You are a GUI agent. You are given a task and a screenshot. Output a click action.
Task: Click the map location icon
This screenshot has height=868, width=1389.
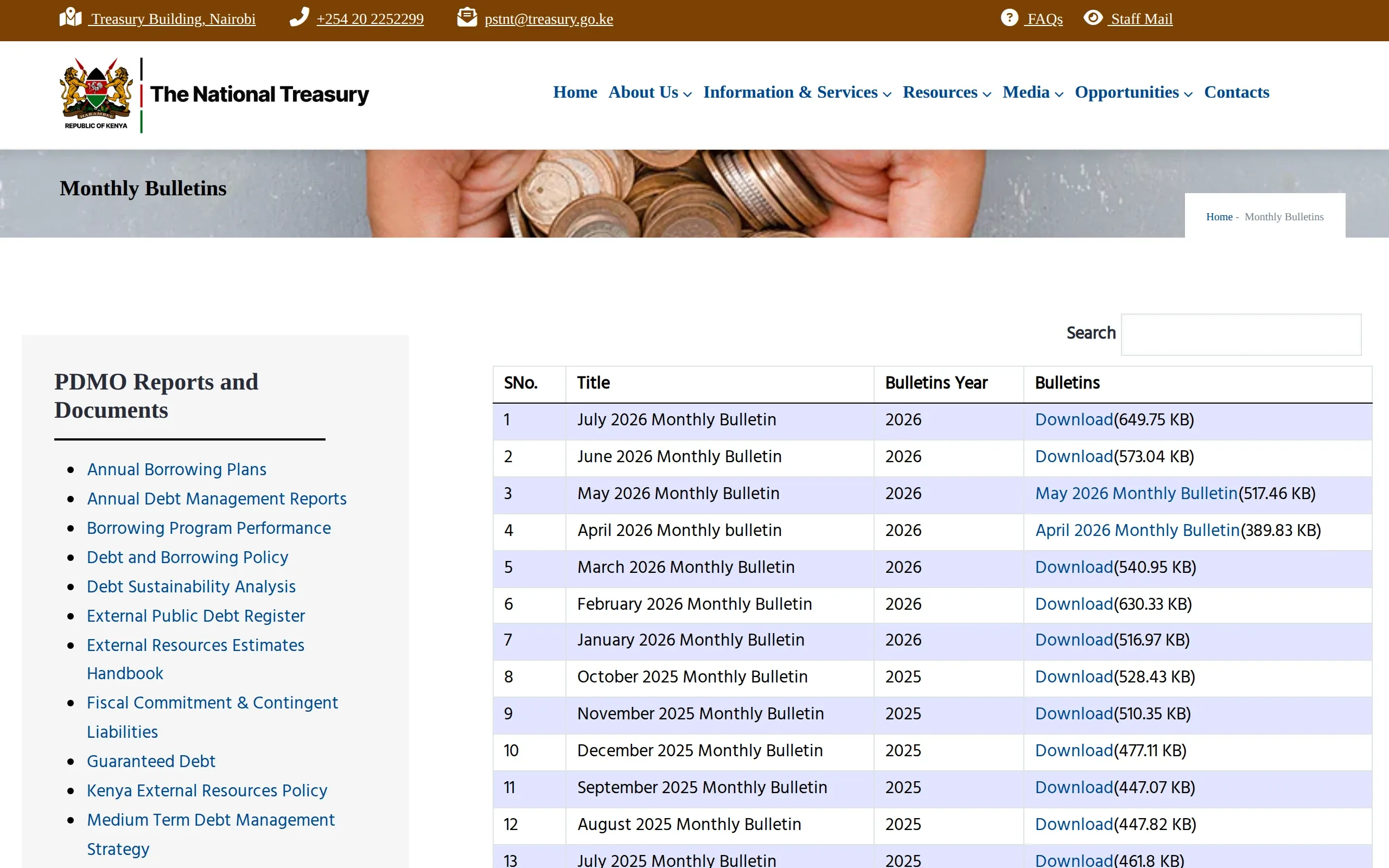pos(71,17)
